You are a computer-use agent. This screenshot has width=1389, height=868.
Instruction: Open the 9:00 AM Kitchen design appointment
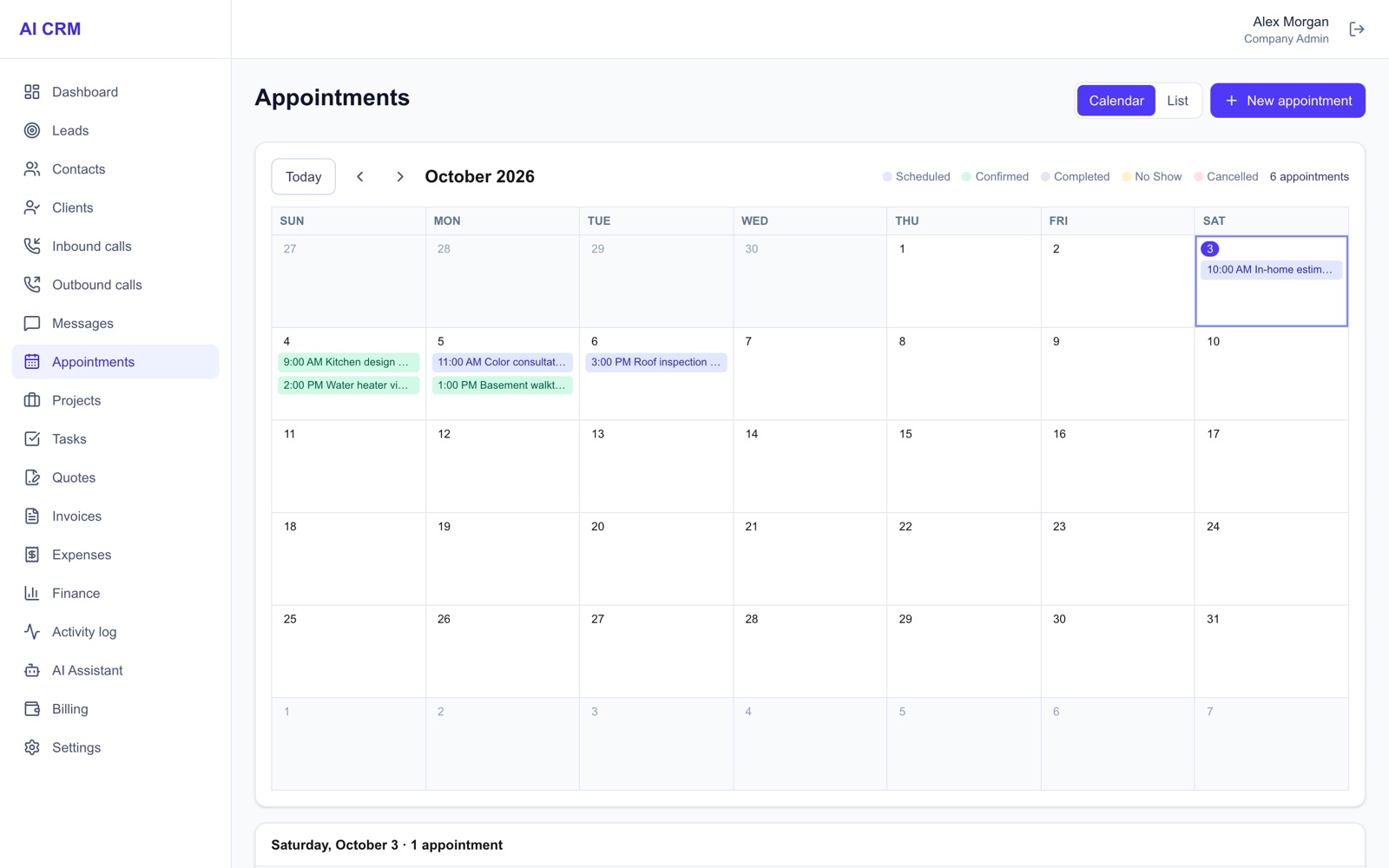(348, 362)
